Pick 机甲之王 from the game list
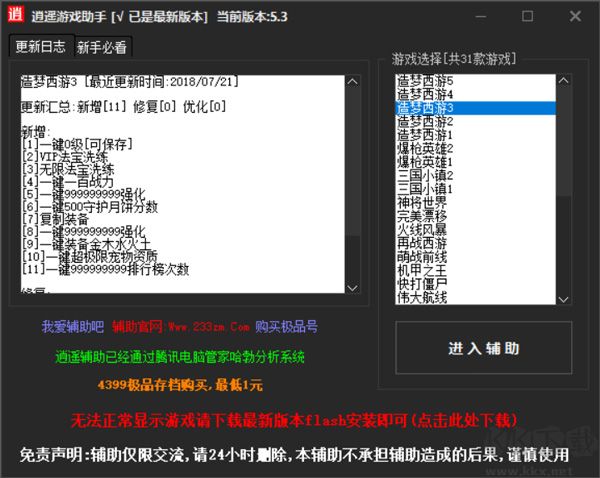 tap(424, 270)
